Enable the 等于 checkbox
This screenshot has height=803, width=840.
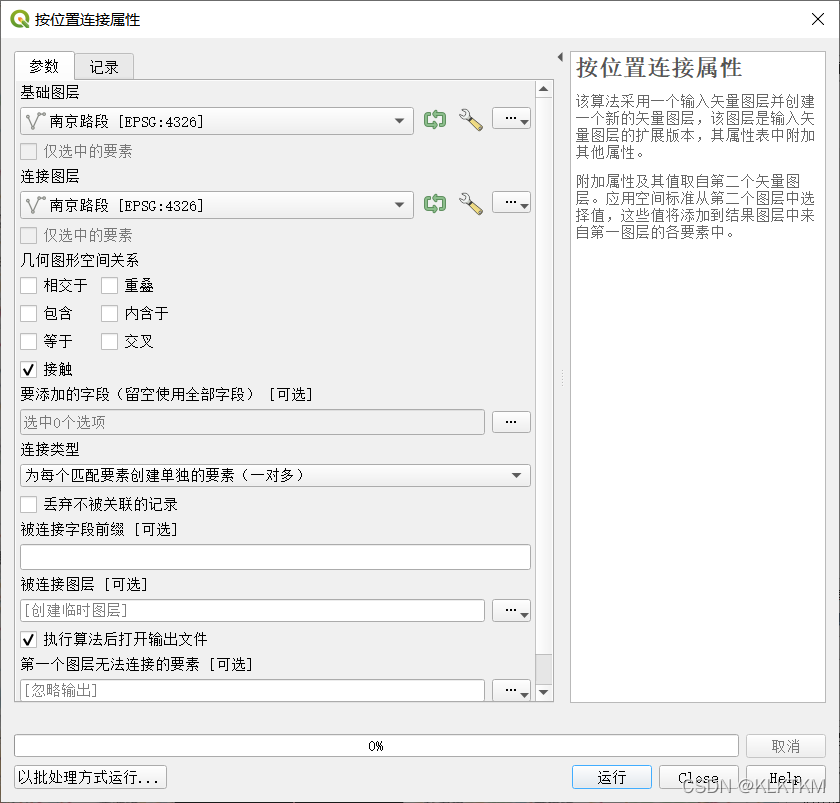[x=28, y=341]
